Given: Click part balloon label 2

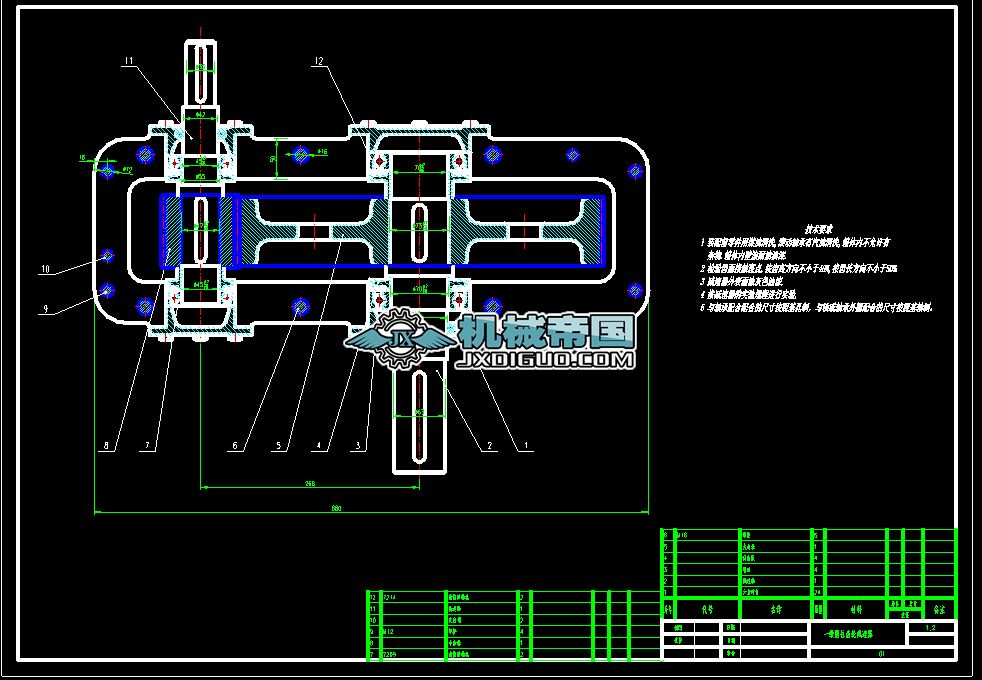Looking at the screenshot, I should click(x=489, y=446).
